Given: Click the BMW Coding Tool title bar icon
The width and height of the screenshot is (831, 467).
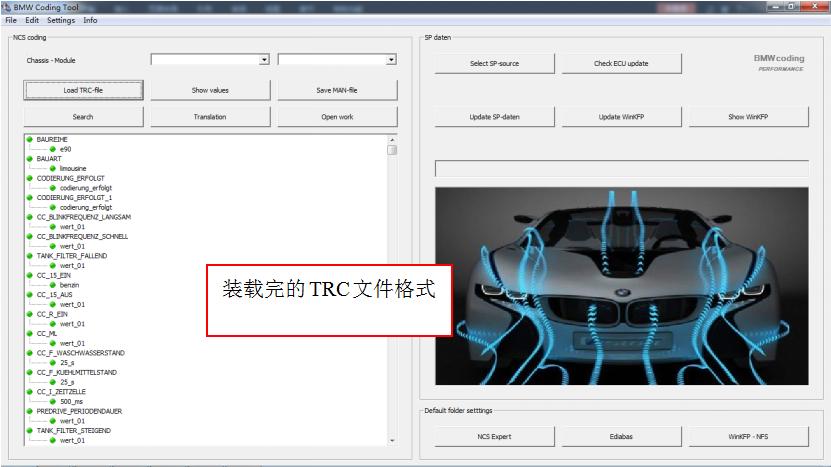Looking at the screenshot, I should pyautogui.click(x=6, y=7).
